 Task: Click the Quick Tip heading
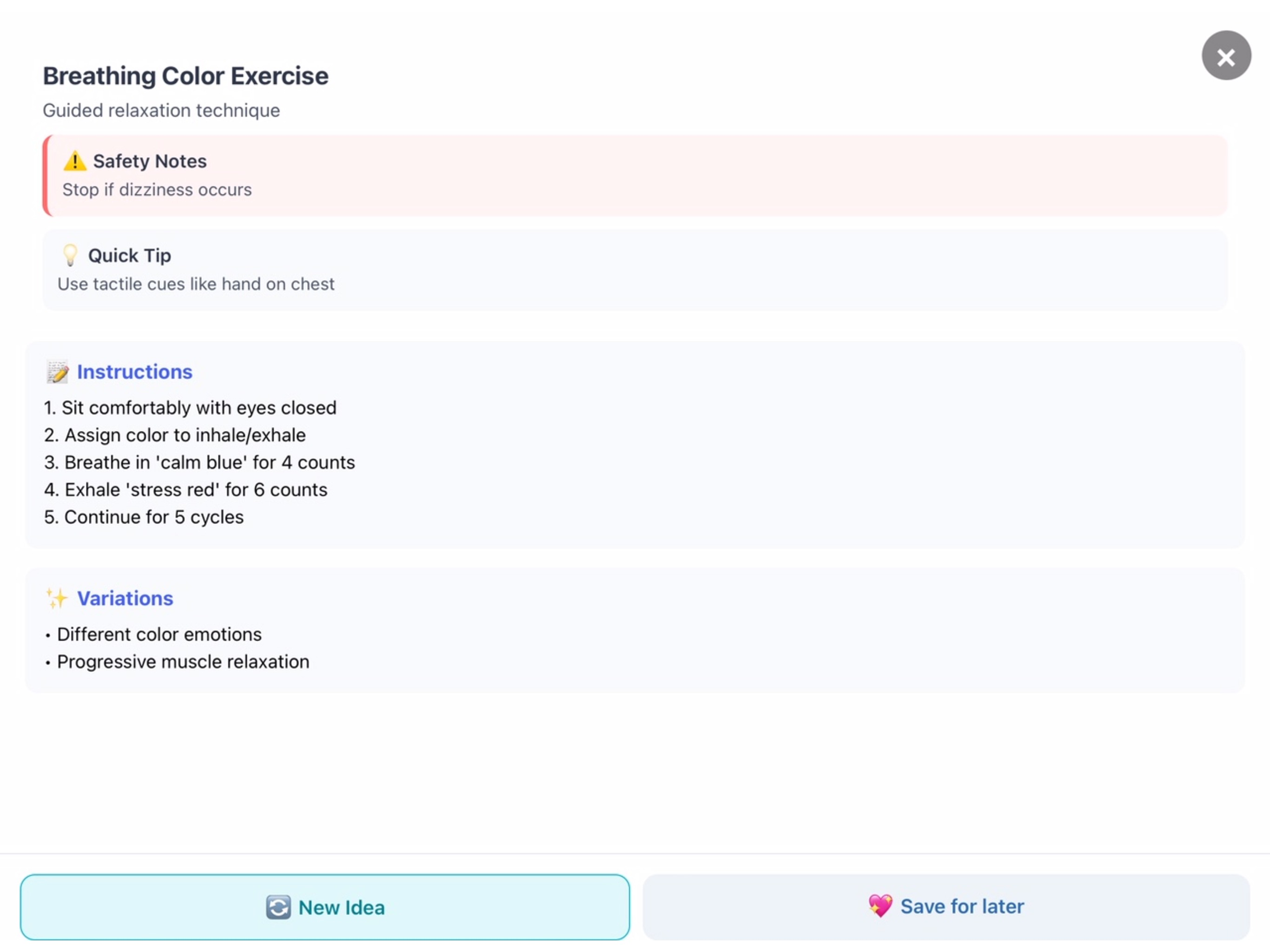point(129,255)
